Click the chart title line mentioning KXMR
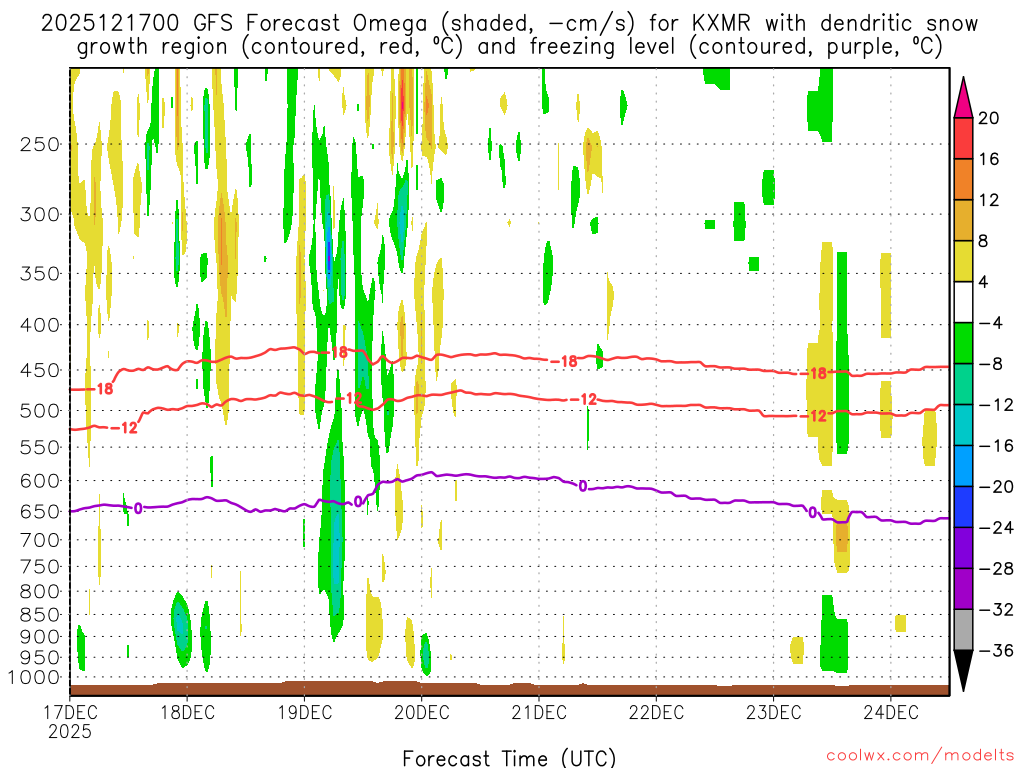Screen dimensions: 1024x768 point(509,24)
